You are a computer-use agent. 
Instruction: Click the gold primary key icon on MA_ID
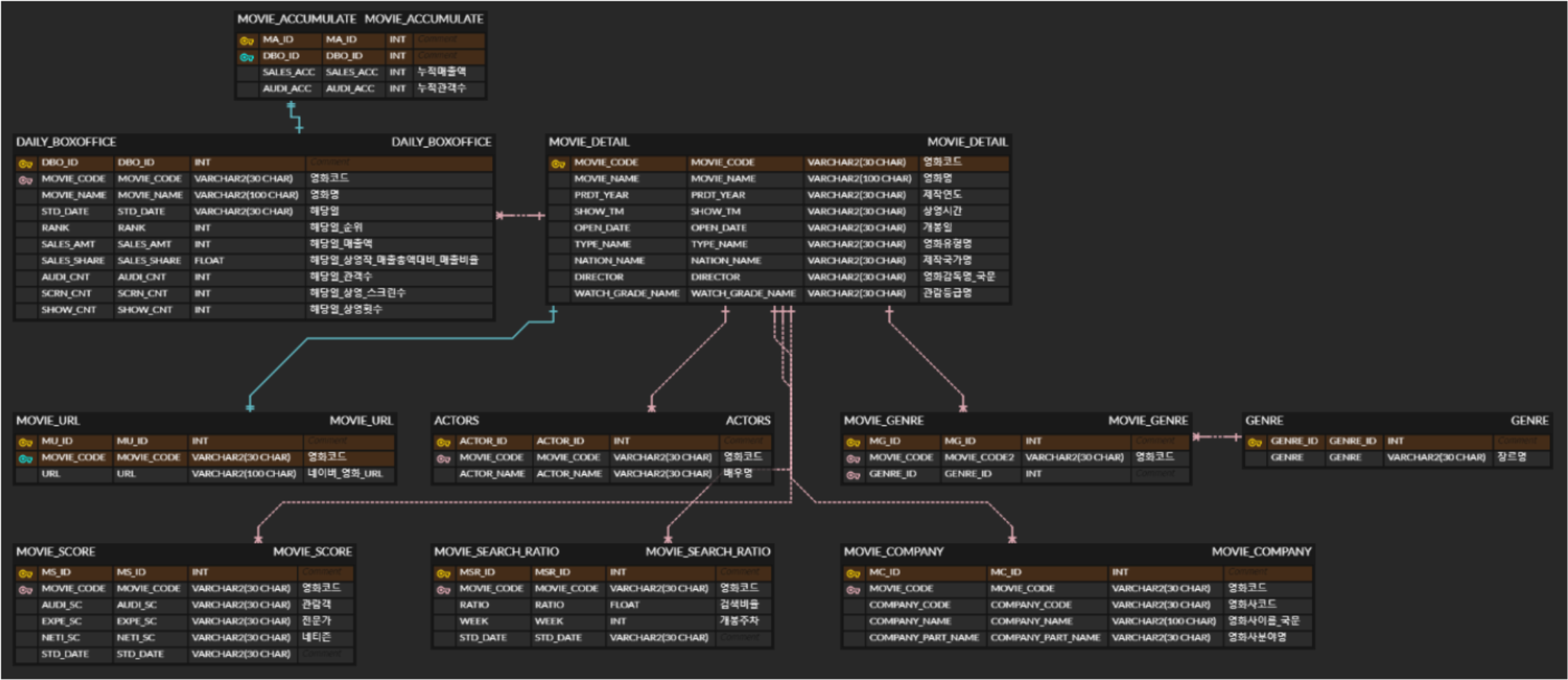245,39
